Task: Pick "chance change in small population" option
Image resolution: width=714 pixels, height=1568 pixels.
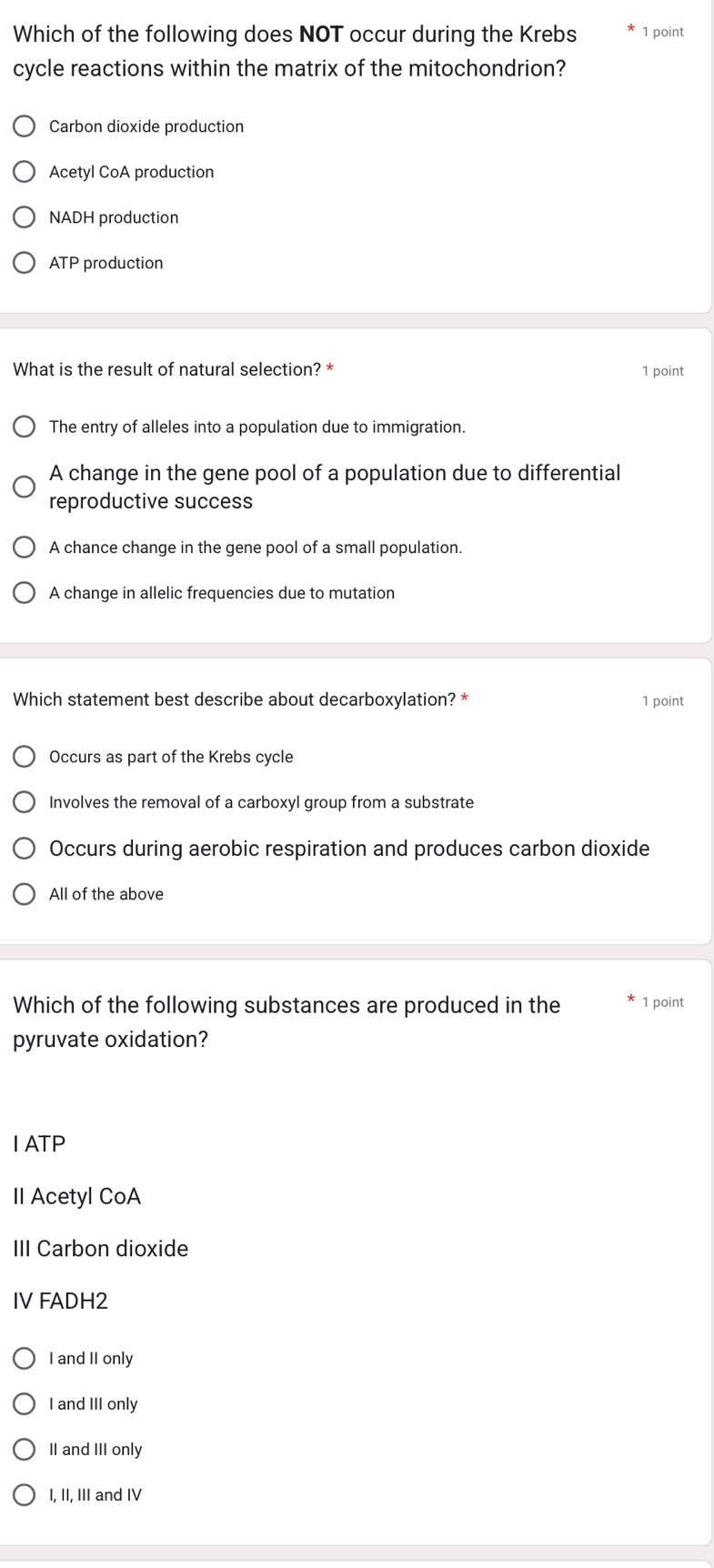Action: [25, 547]
